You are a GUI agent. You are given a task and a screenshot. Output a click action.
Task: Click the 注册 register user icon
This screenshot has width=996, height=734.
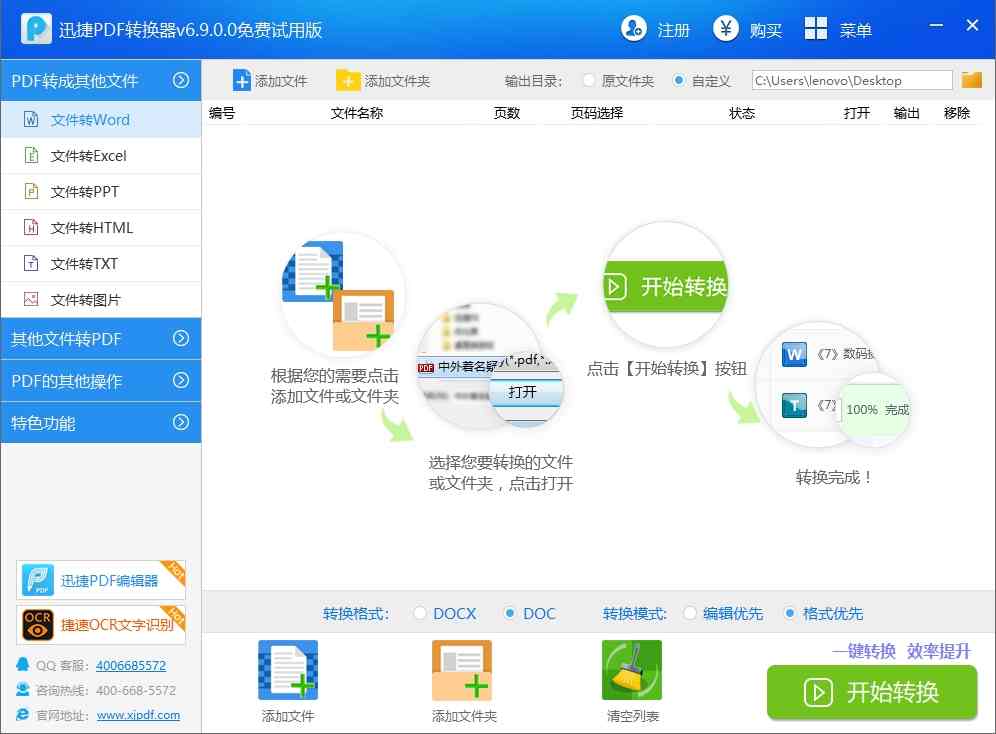[633, 29]
